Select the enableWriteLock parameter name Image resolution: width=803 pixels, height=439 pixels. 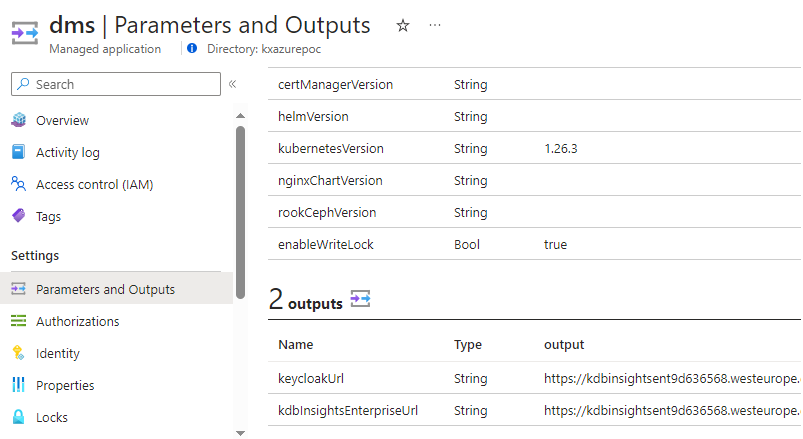pyautogui.click(x=326, y=245)
